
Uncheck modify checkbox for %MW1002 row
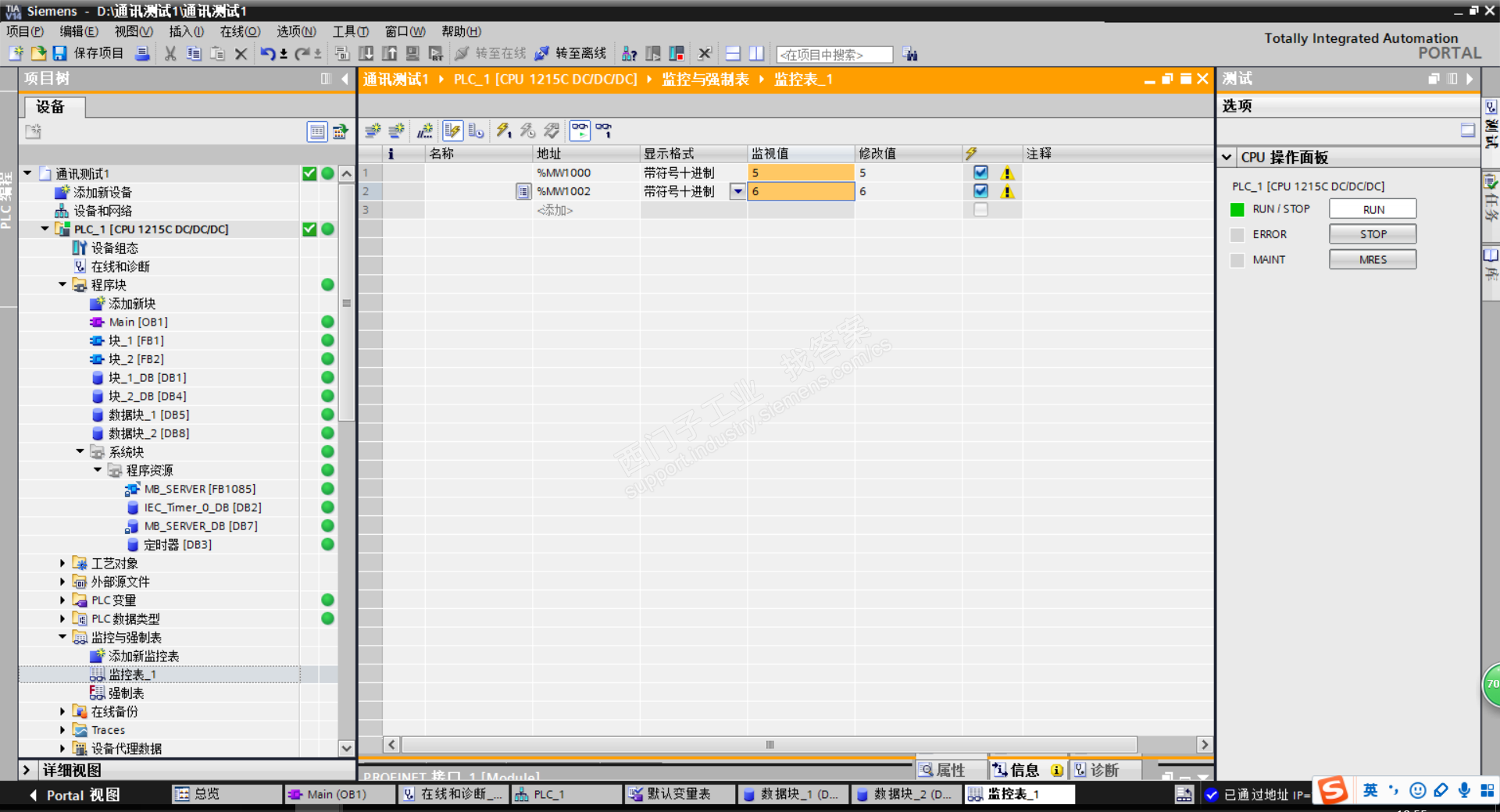pos(980,191)
